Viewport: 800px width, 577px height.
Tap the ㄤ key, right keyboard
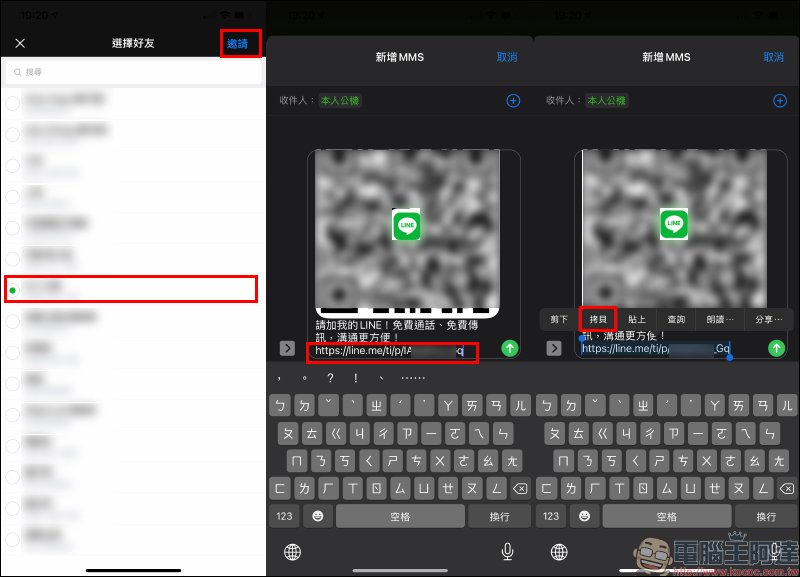779,461
